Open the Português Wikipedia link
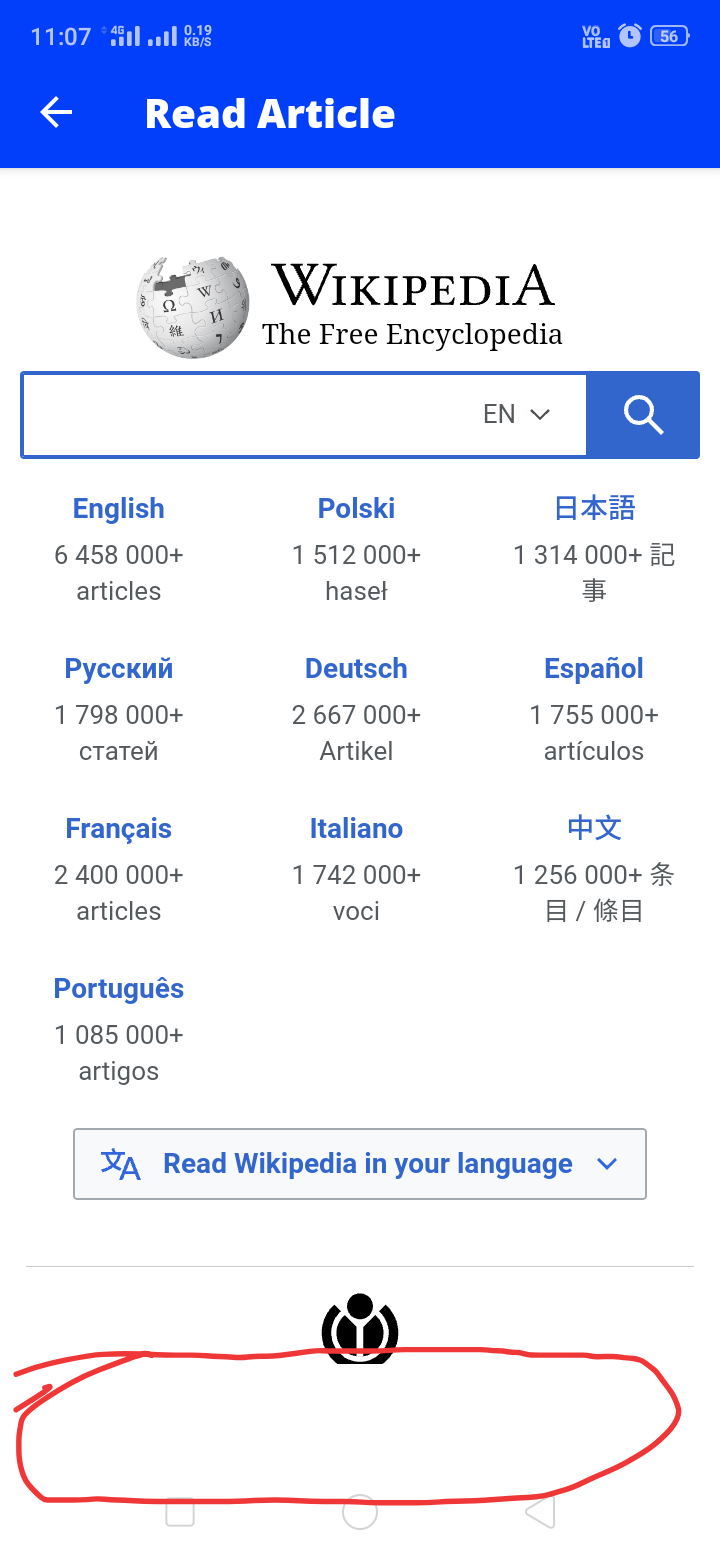This screenshot has height=1560, width=720. [118, 988]
